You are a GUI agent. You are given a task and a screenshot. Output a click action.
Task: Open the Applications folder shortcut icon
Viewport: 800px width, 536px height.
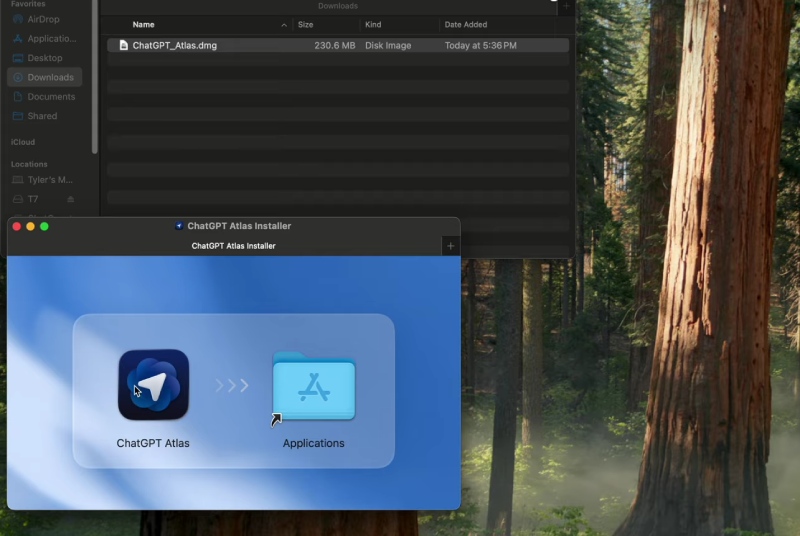pos(313,387)
